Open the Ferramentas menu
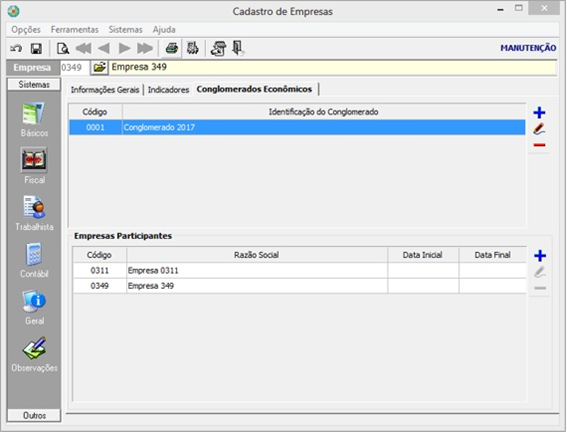 pos(74,30)
